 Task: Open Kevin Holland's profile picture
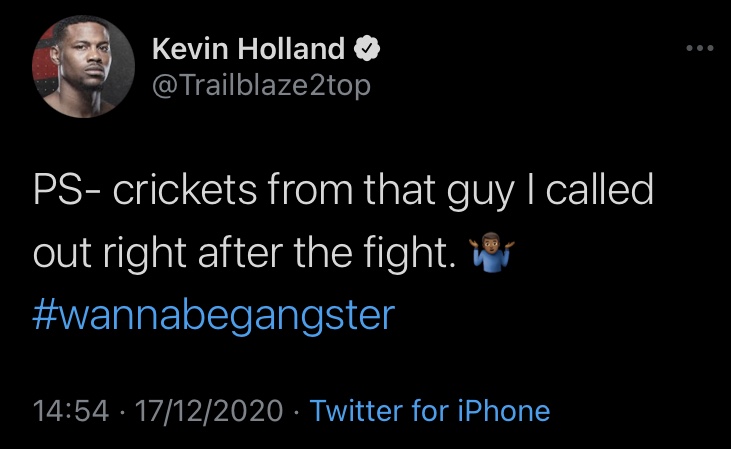tap(83, 66)
